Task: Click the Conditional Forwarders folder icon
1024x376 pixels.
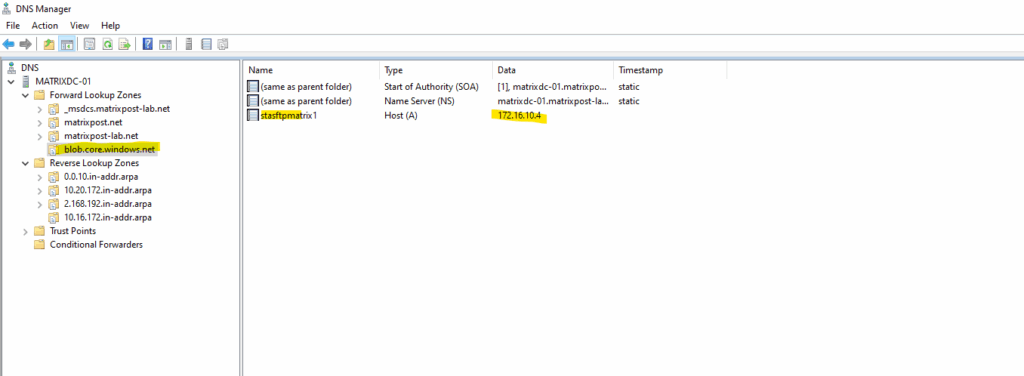Action: (x=40, y=245)
